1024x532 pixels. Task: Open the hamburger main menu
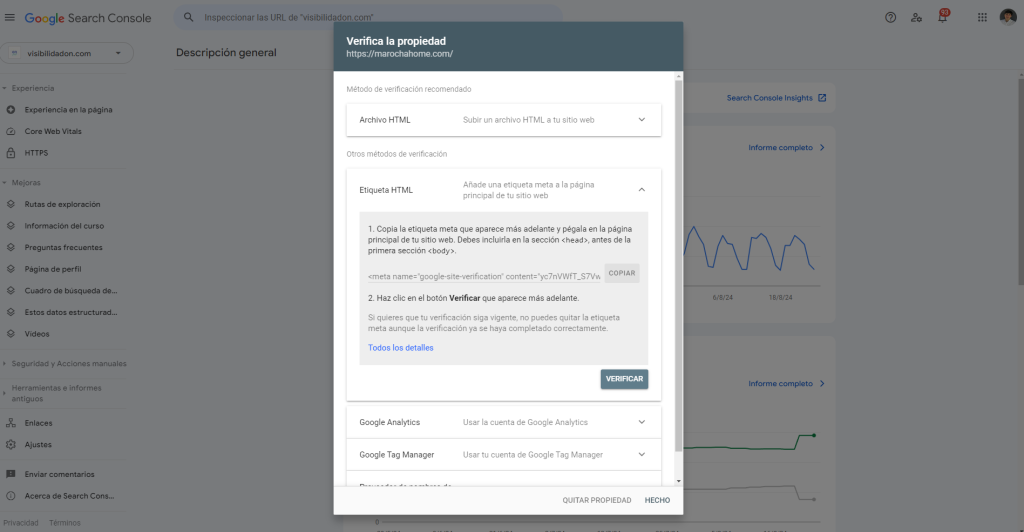(10, 18)
